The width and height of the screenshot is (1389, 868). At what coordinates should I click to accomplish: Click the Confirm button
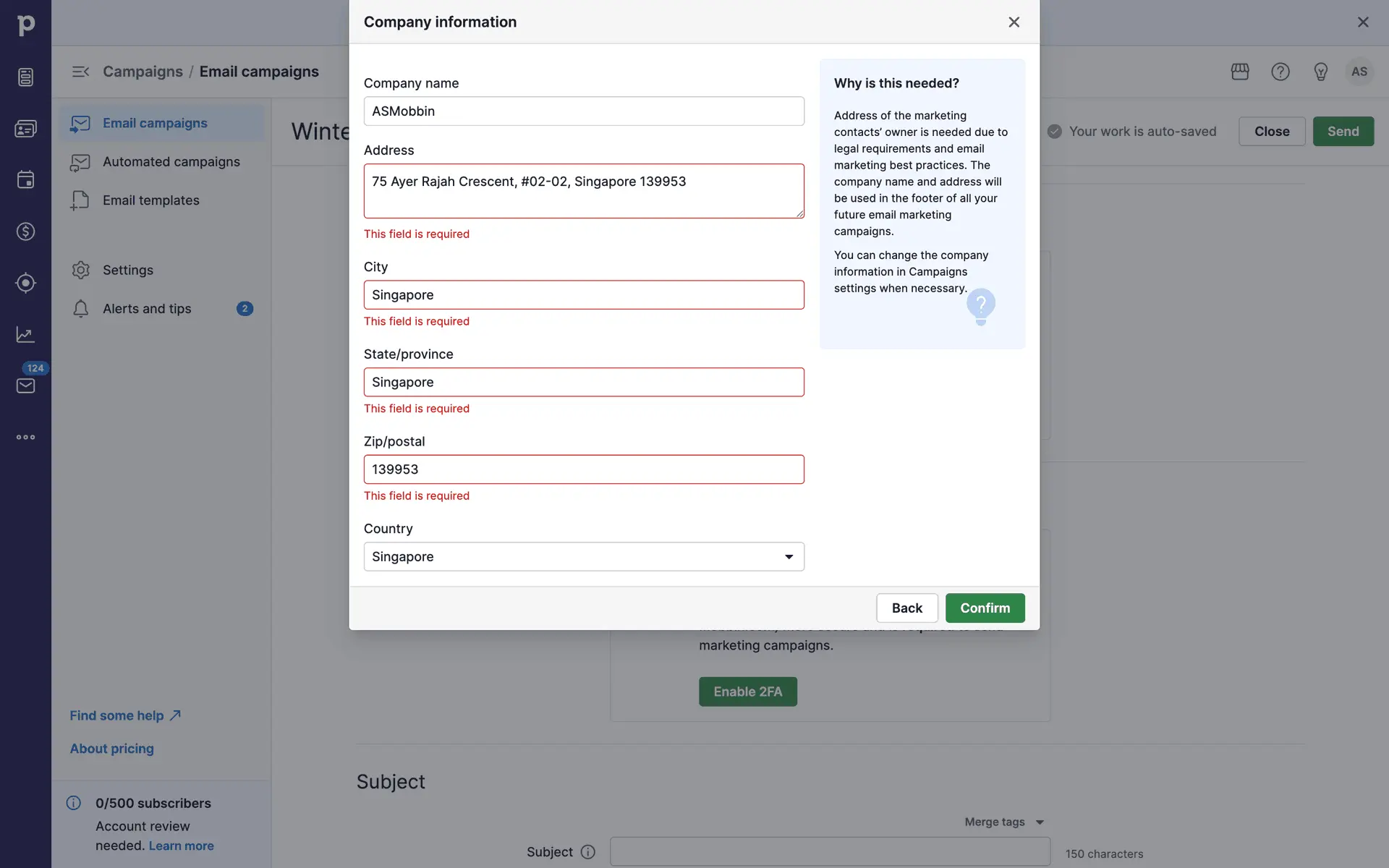(x=985, y=608)
